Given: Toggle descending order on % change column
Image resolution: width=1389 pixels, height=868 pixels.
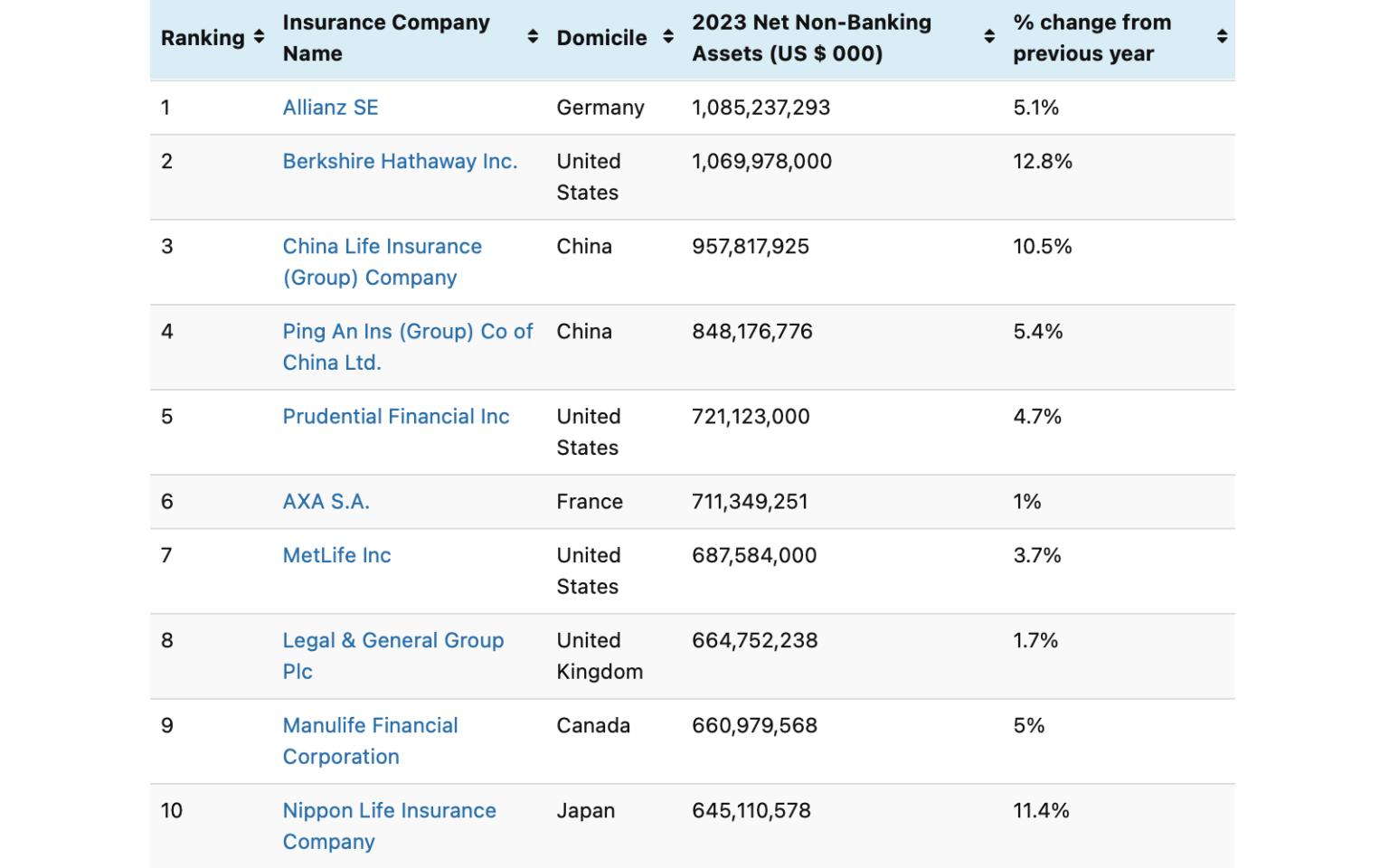Looking at the screenshot, I should point(1223,37).
